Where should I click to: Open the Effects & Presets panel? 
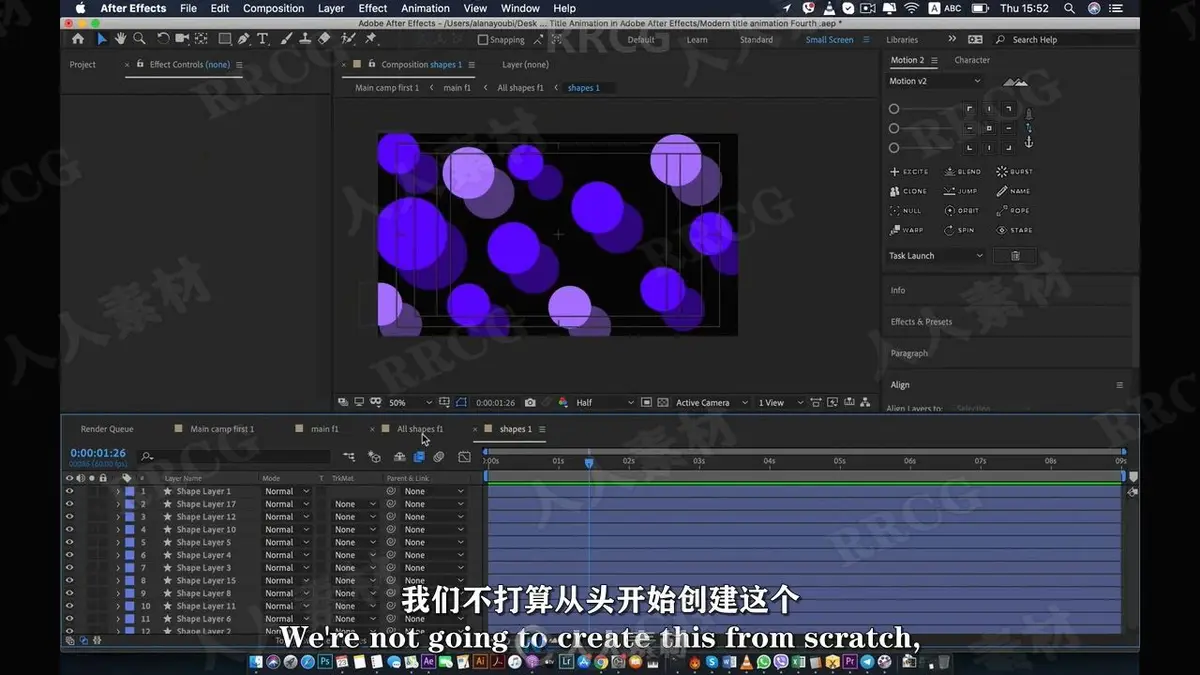pos(921,322)
